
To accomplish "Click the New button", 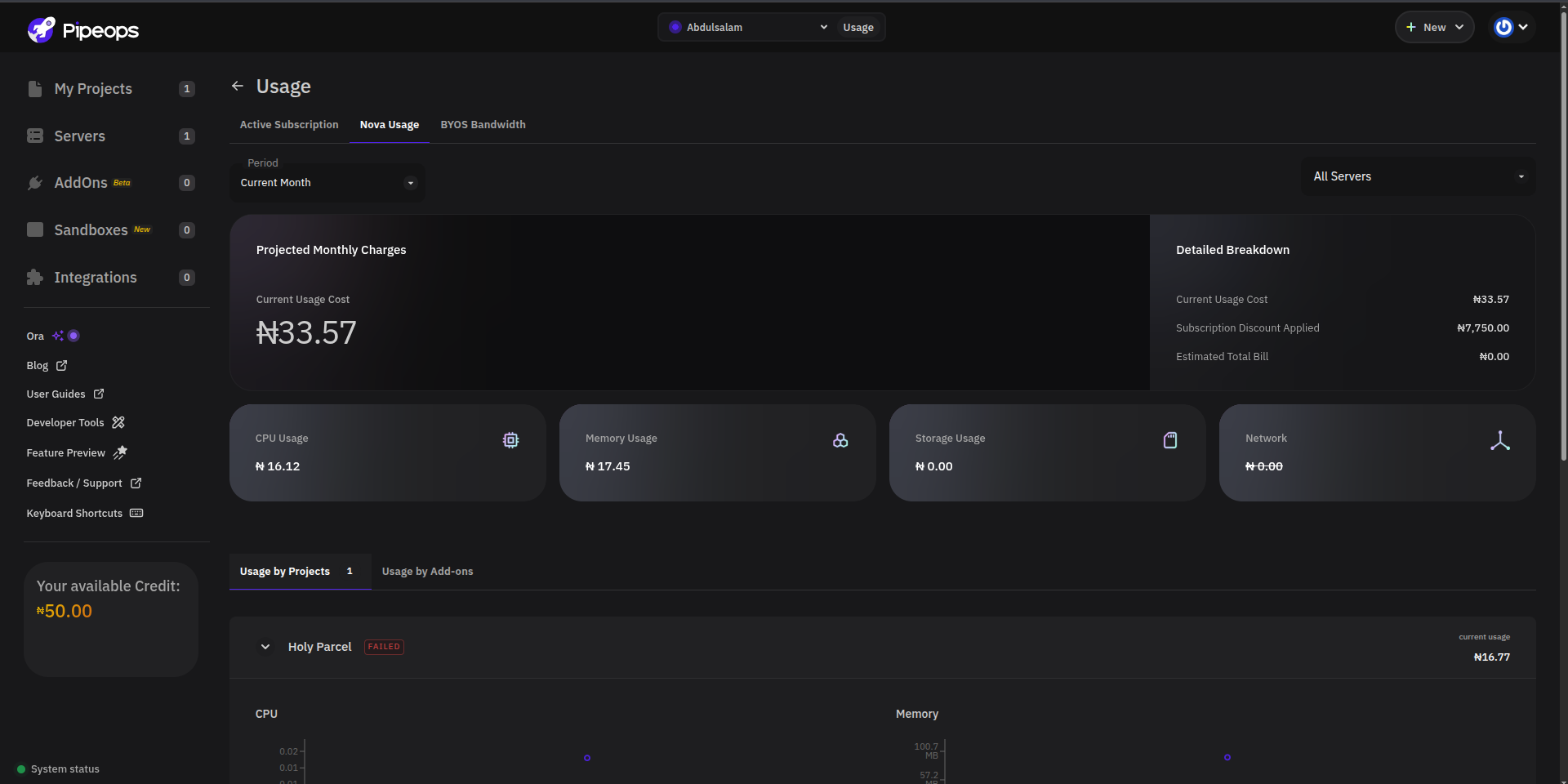I will point(1434,27).
